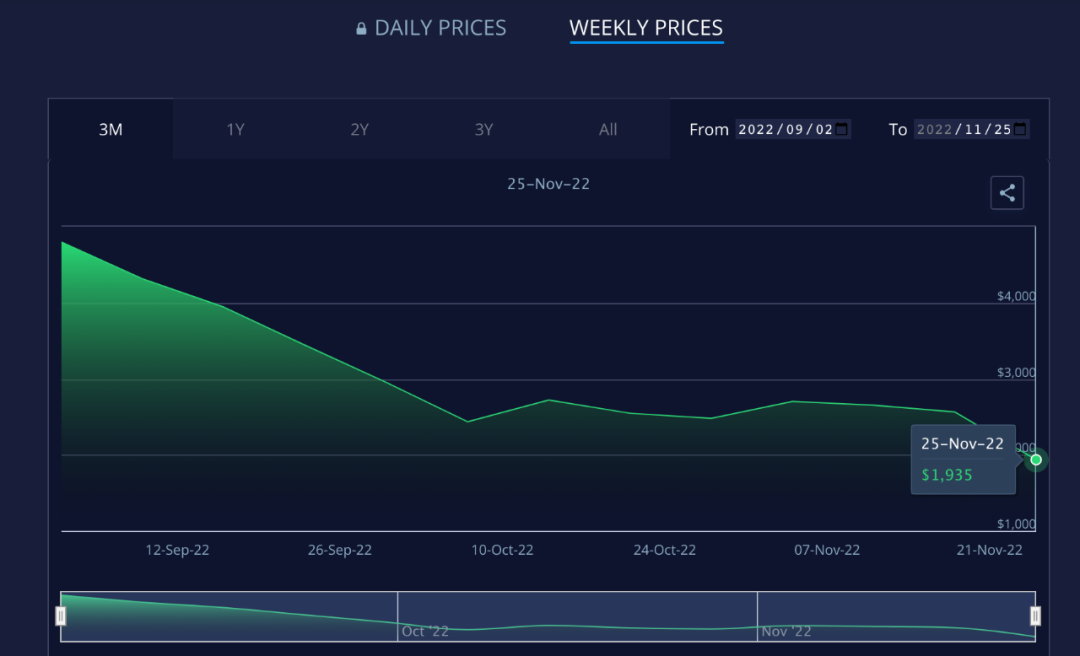Image resolution: width=1080 pixels, height=656 pixels.
Task: Click the From date input field
Action: click(785, 129)
